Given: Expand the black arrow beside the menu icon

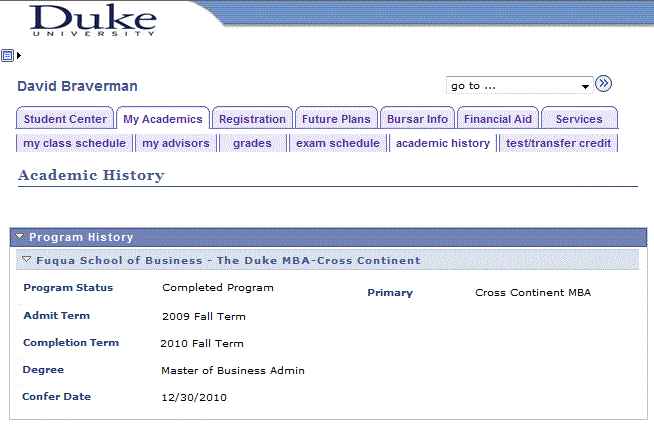Looking at the screenshot, I should tap(19, 55).
